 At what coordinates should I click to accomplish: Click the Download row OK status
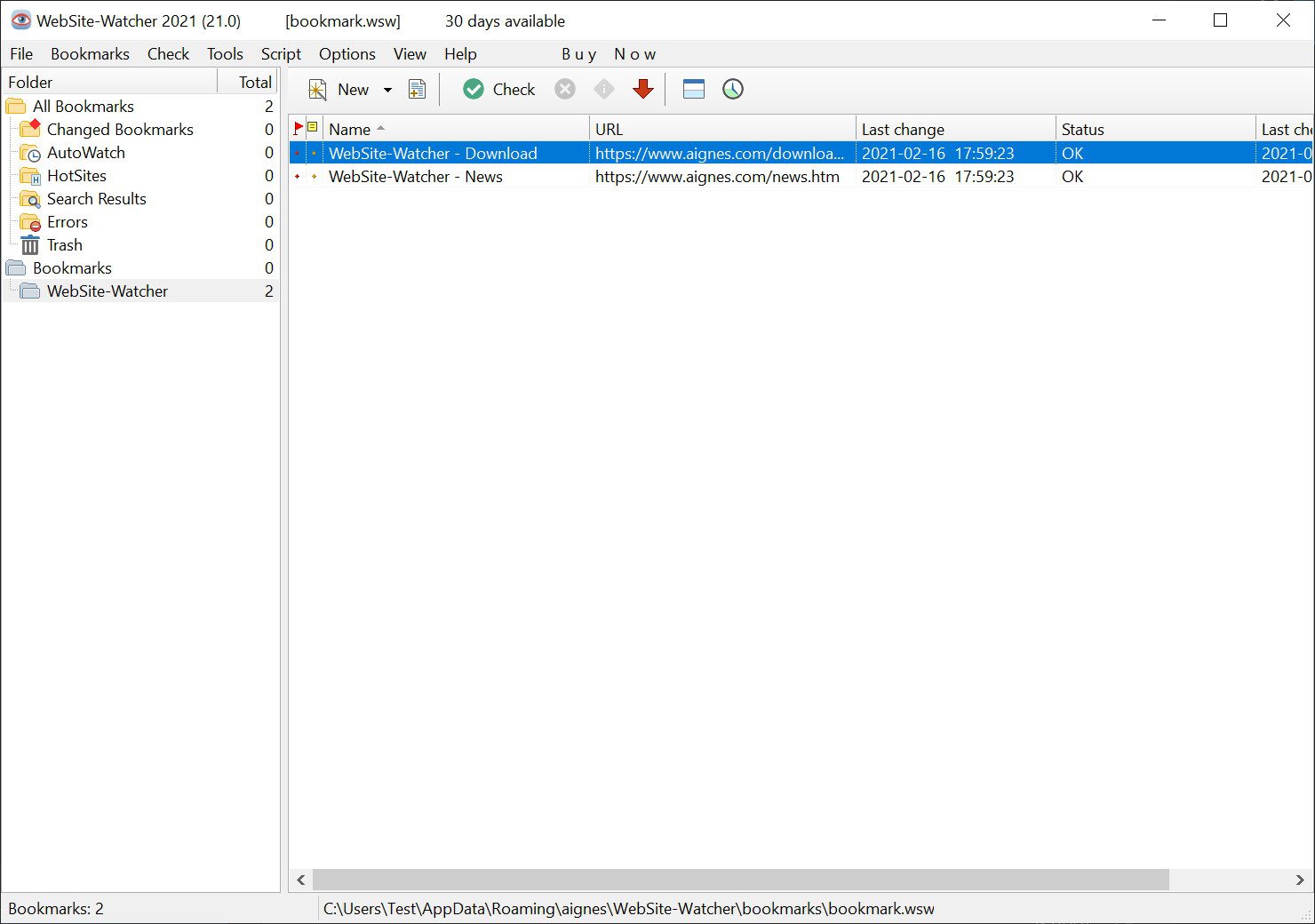tap(1072, 154)
